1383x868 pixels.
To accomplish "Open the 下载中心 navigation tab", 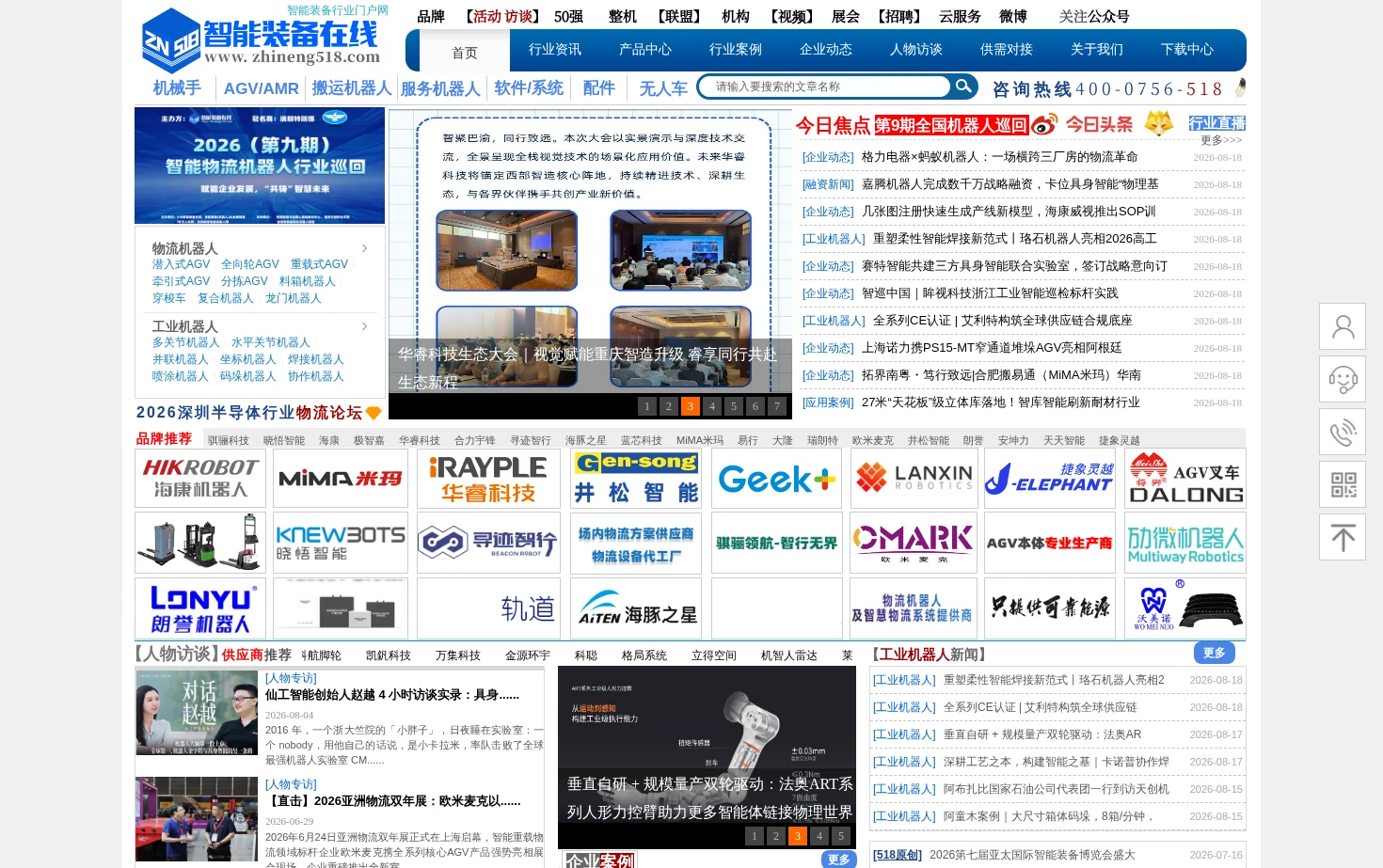I will coord(1187,50).
